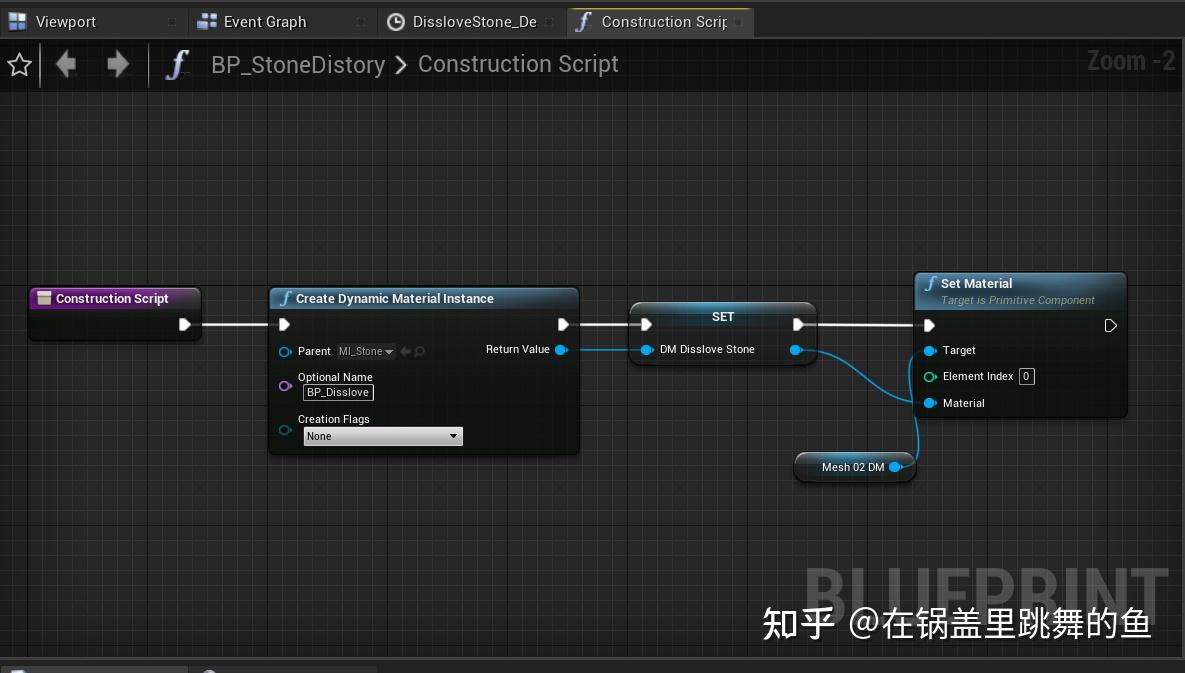
Task: Click the magnifier icon to browse to MI_Stone asset
Action: pyautogui.click(x=418, y=351)
